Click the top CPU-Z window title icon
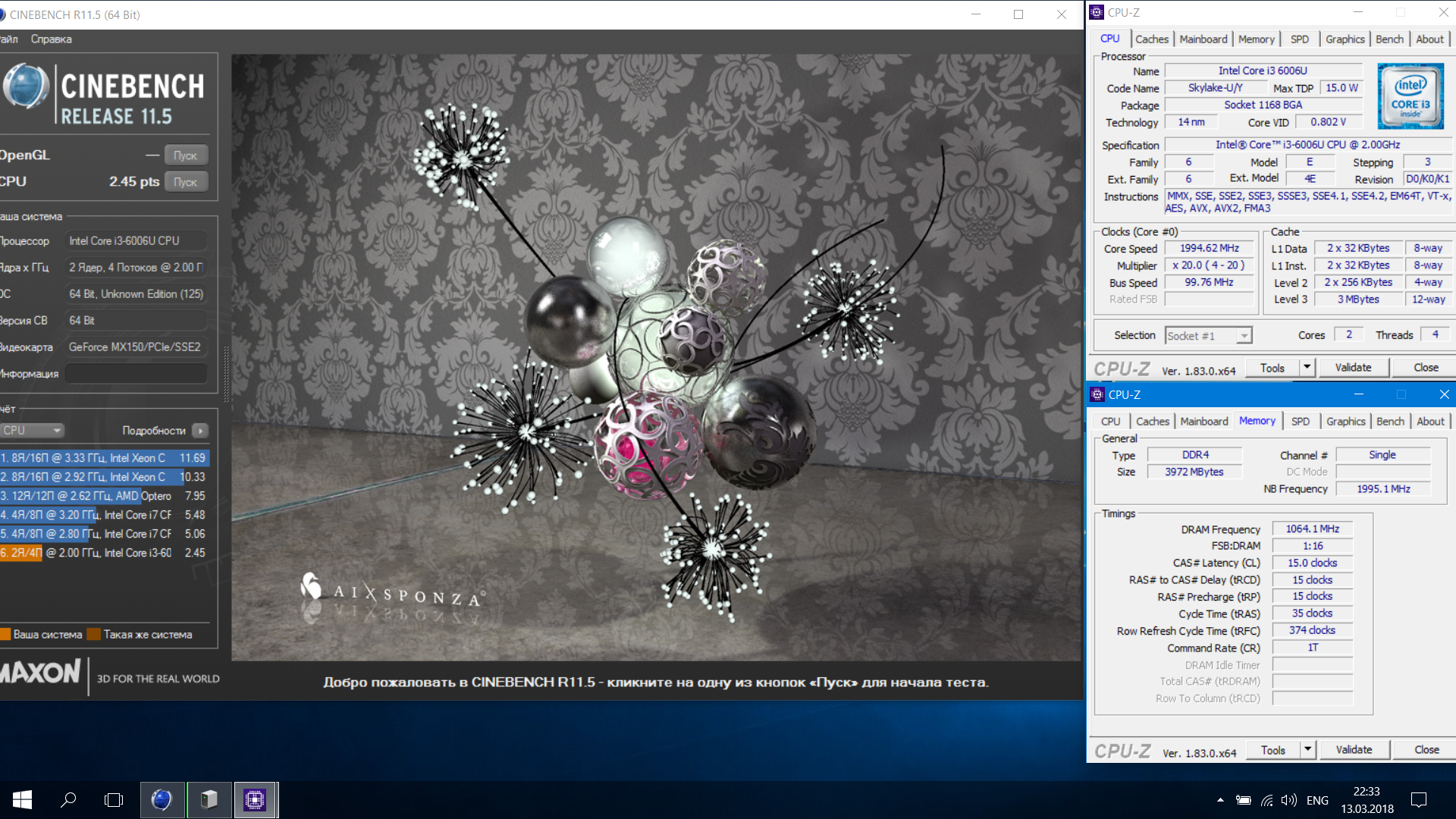1456x819 pixels. 1097,12
